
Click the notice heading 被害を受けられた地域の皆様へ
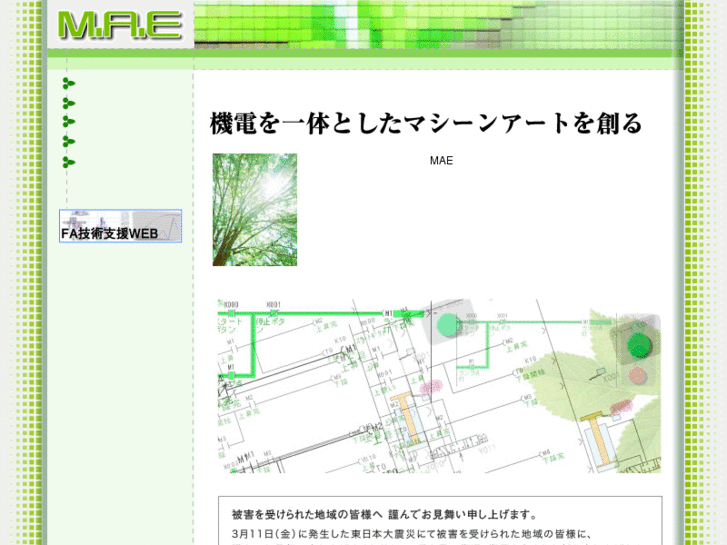307,514
